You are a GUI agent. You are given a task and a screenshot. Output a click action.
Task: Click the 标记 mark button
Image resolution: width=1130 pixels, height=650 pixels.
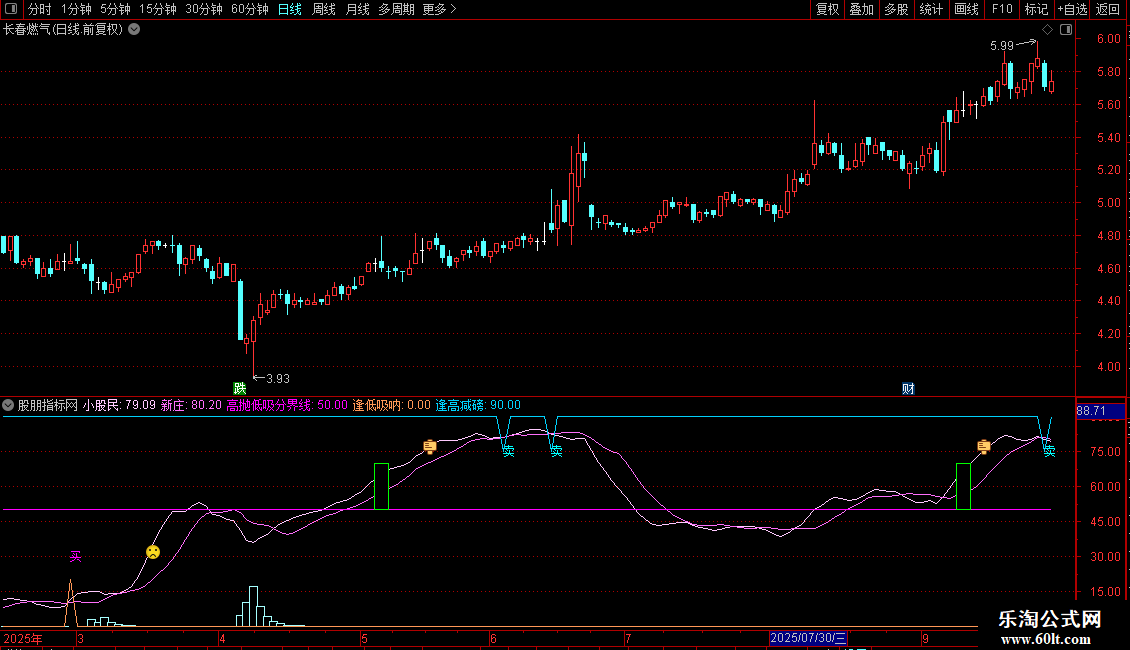pyautogui.click(x=1036, y=9)
